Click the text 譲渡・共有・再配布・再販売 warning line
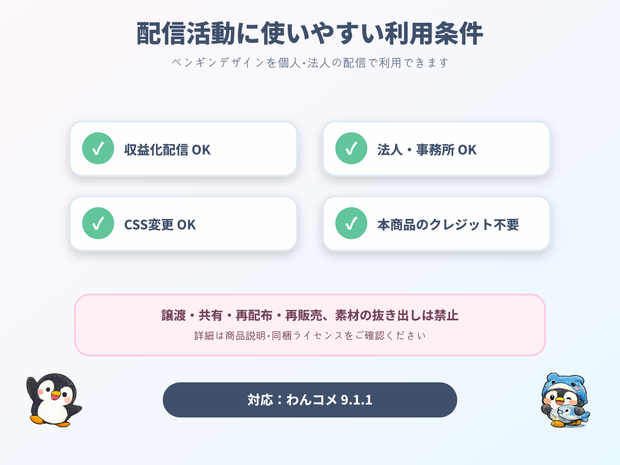620x465 pixels. click(310, 315)
